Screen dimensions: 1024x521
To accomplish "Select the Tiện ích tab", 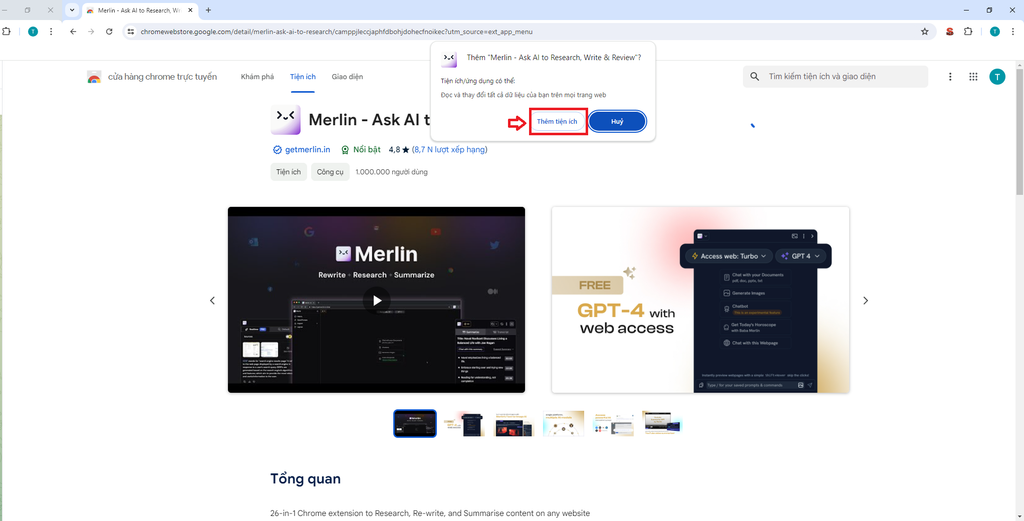I will coord(302,76).
